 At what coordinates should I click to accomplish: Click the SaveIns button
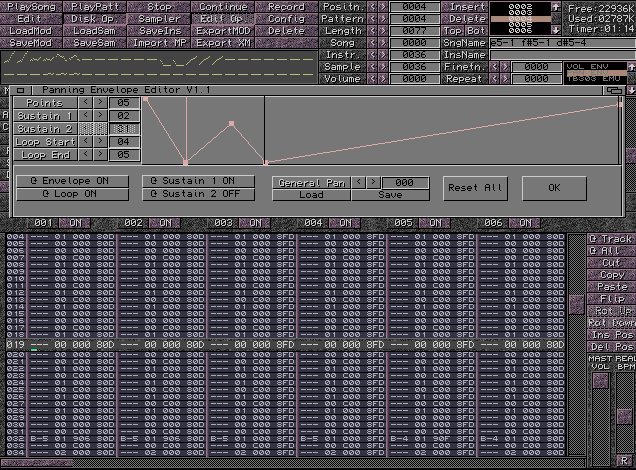[x=159, y=31]
